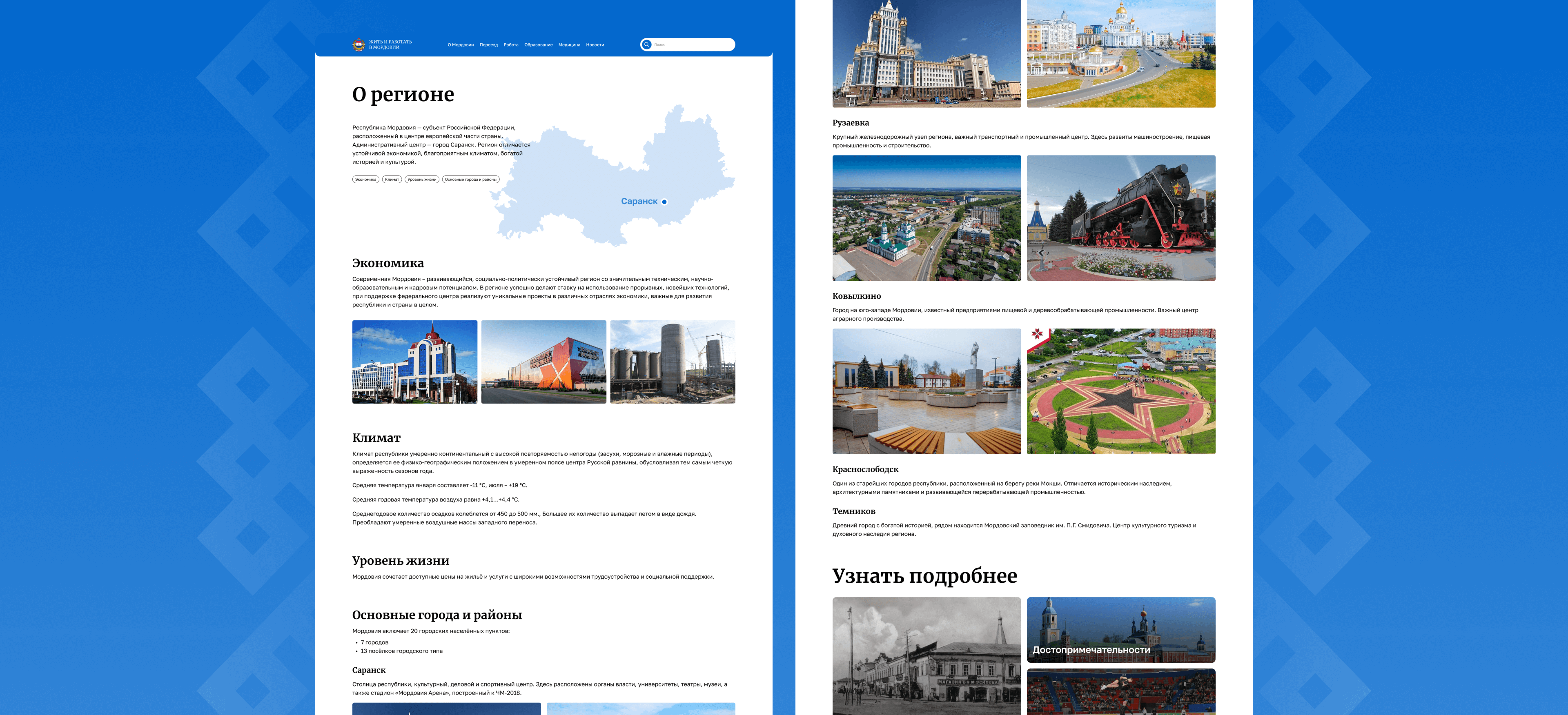Click the black-and-white historical street photo

(x=927, y=656)
